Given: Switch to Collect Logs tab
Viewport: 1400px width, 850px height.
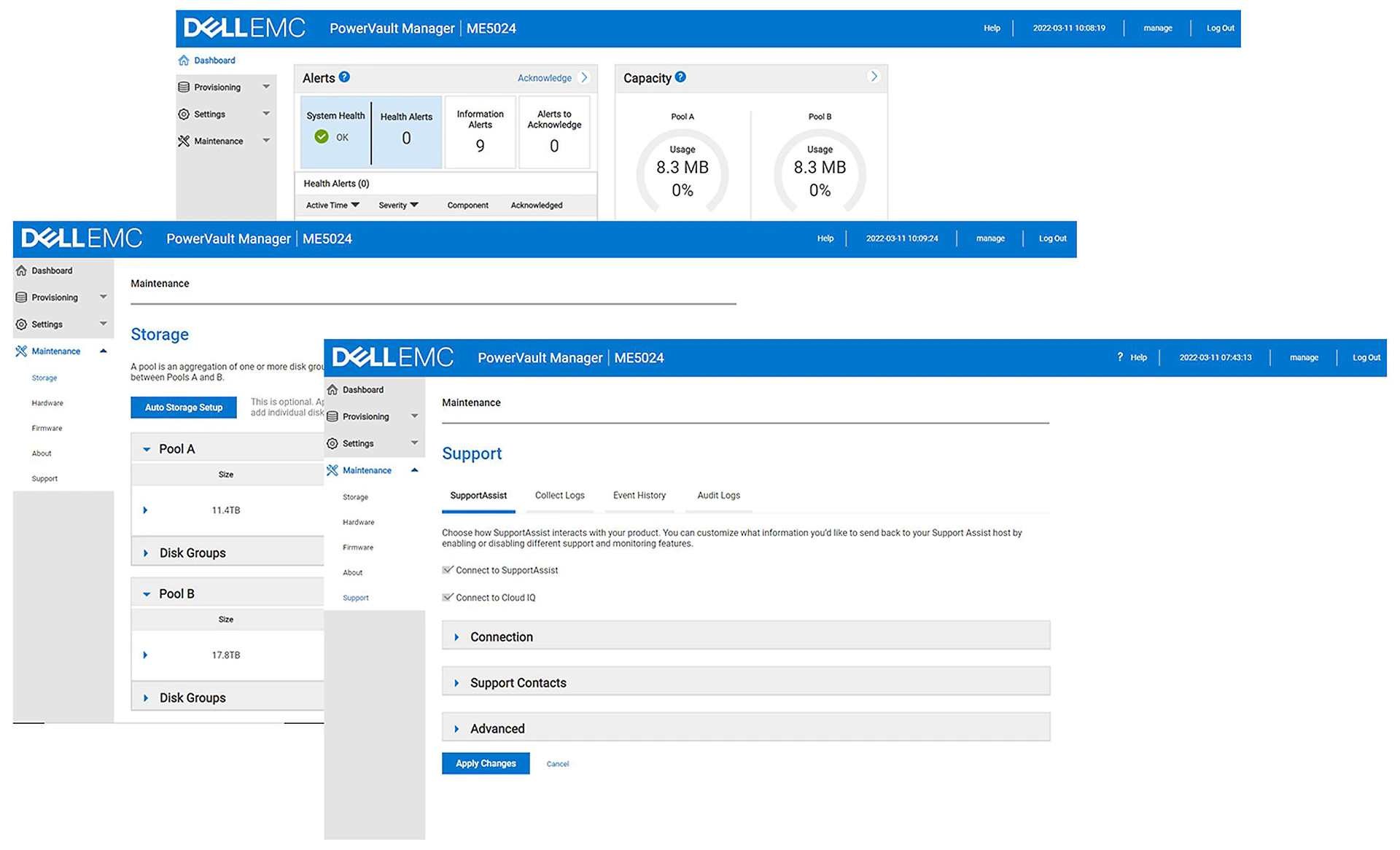Looking at the screenshot, I should pyautogui.click(x=559, y=495).
